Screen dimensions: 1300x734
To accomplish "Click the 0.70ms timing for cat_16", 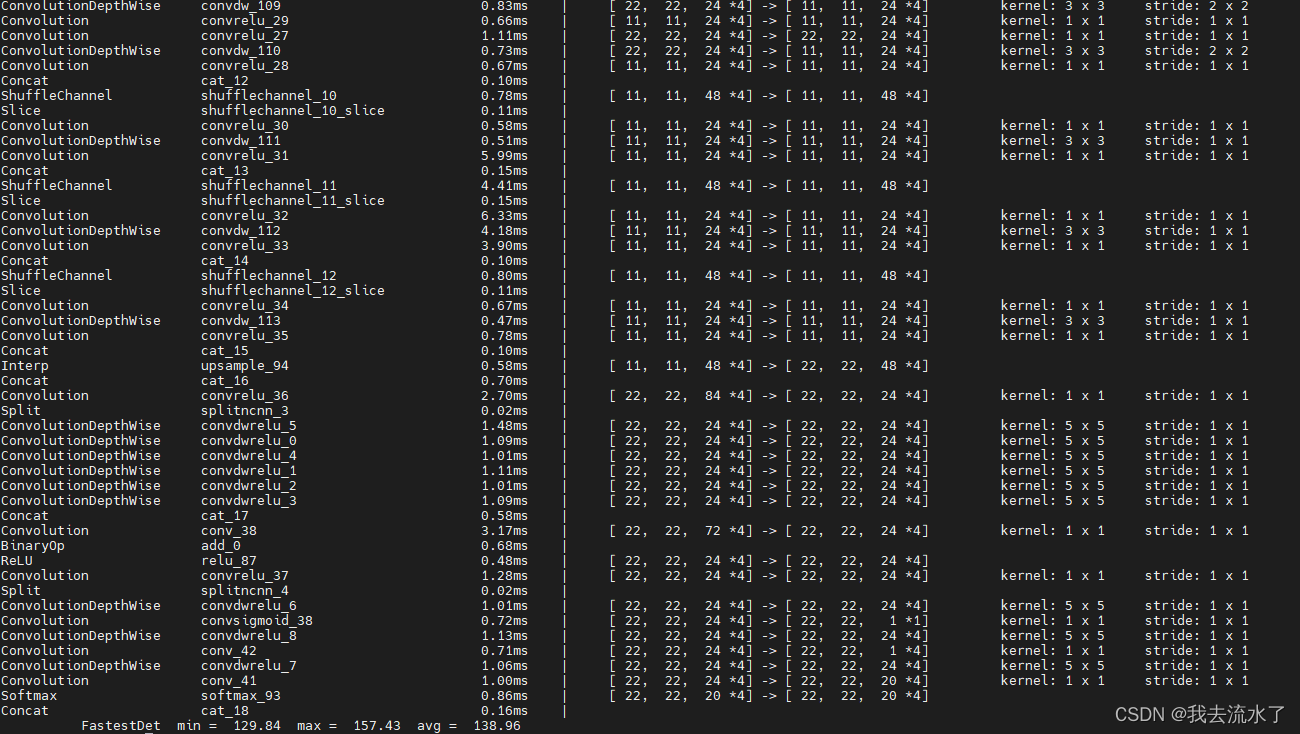I will coord(505,381).
